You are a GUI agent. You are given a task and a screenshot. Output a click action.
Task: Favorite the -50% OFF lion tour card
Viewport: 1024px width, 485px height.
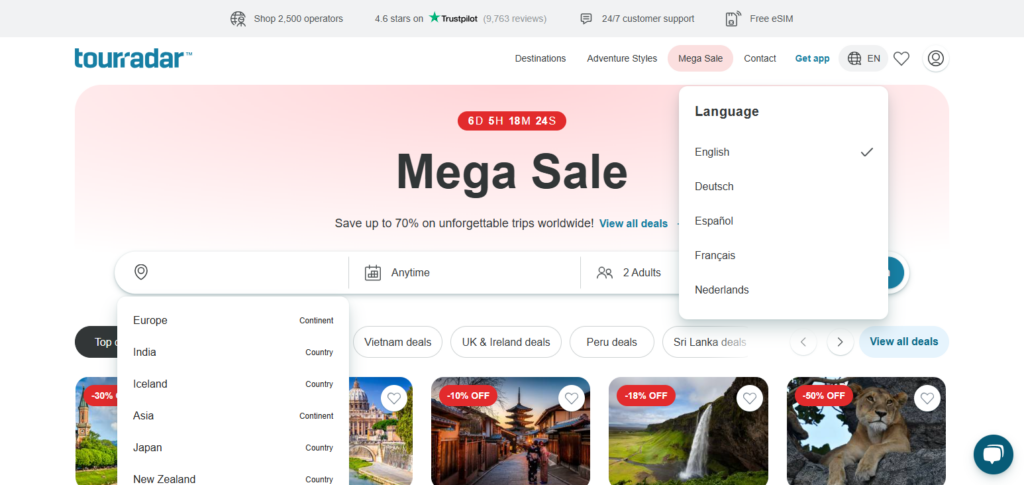[927, 398]
